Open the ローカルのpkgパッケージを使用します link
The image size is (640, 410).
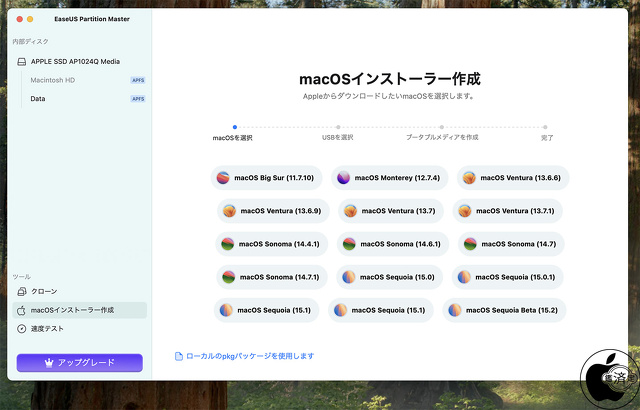(250, 356)
